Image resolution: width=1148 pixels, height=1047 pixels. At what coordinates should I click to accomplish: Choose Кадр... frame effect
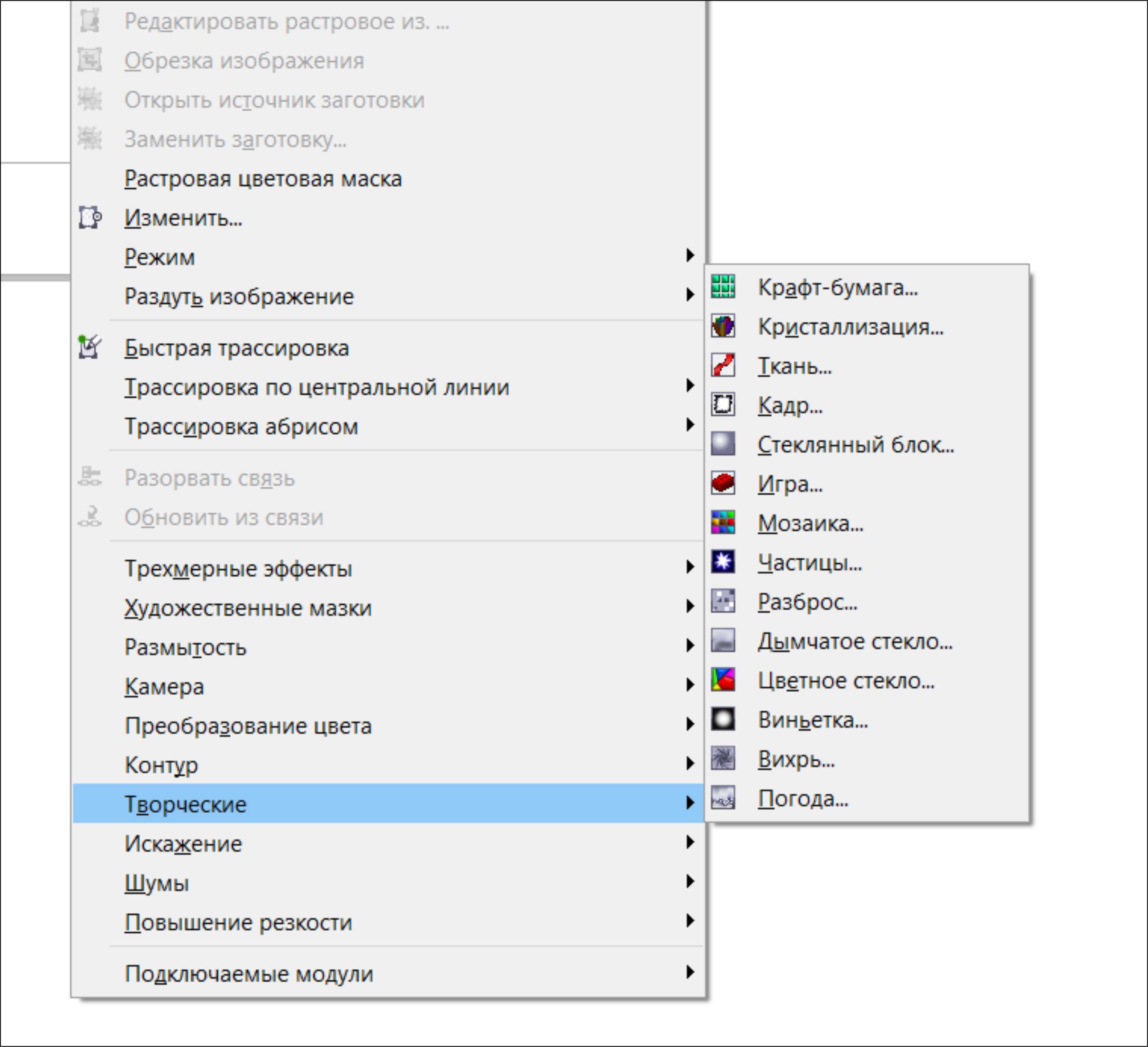point(790,405)
